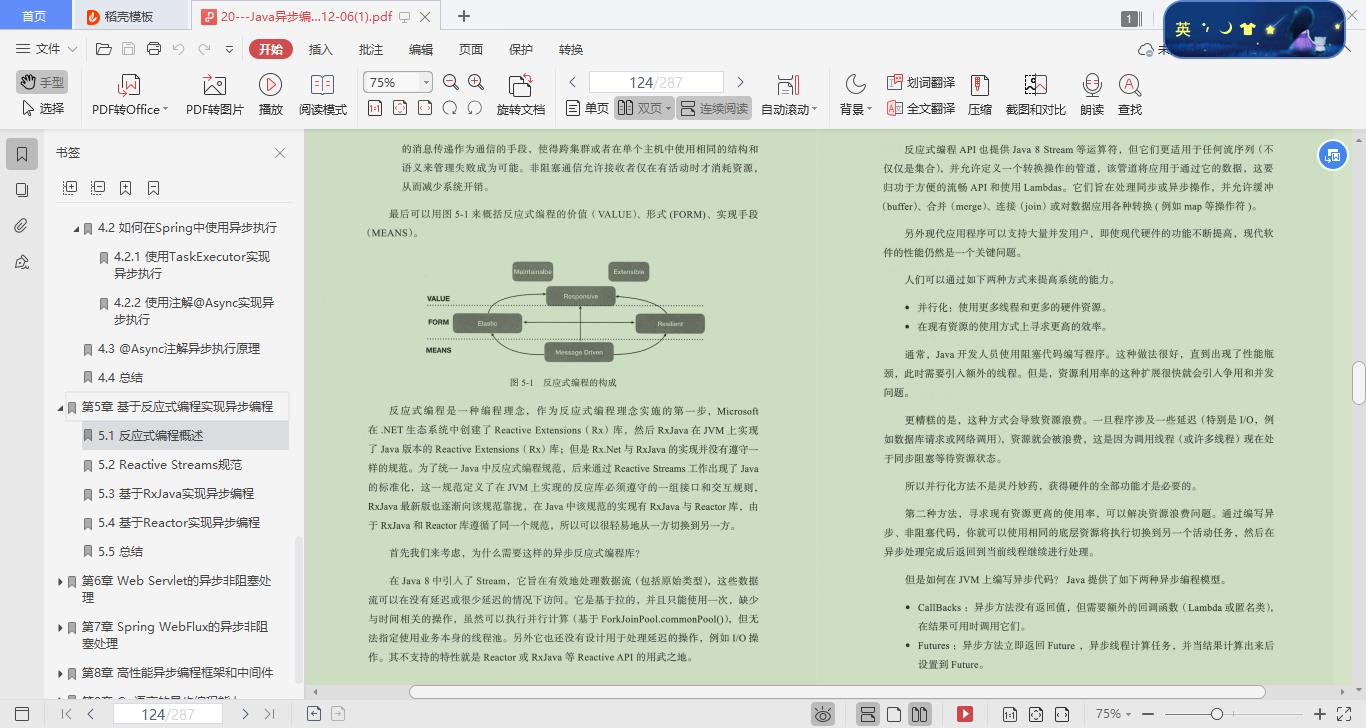Open bookmark 5.4 基于Reactor实现异步编程
The width and height of the screenshot is (1366, 728).
click(179, 522)
